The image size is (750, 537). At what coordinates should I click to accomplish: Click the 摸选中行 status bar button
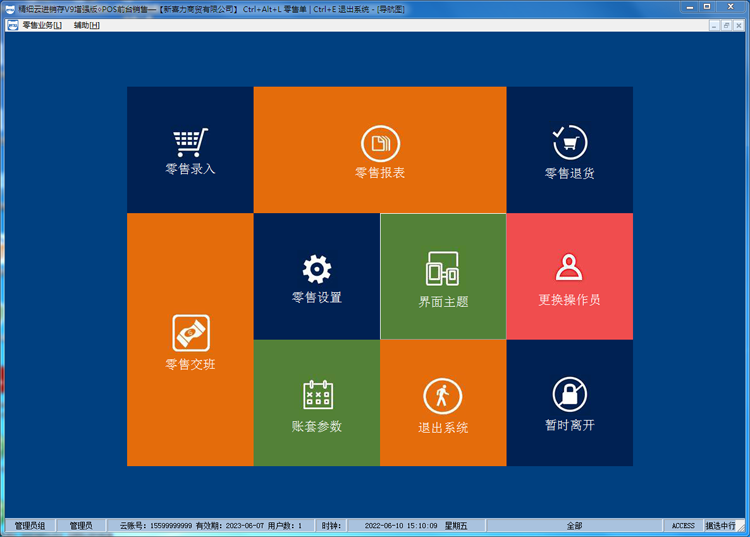721,526
